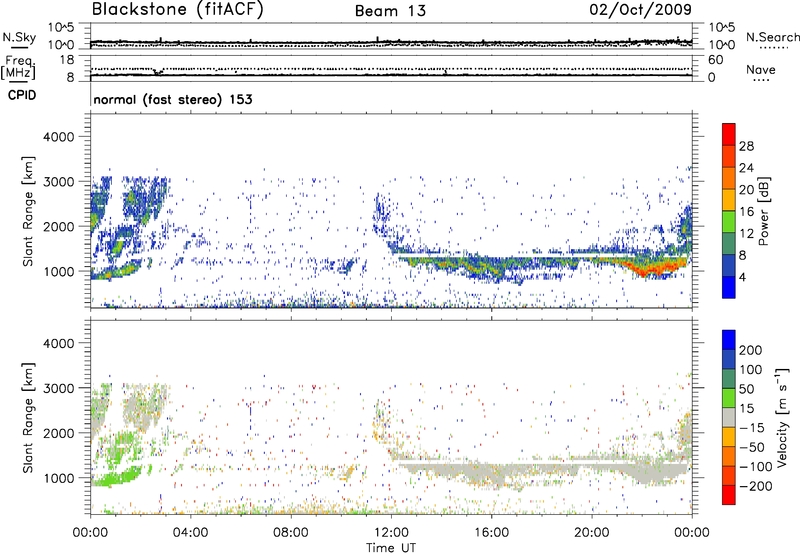Click the CPID label
800x554 pixels.
click(x=22, y=95)
